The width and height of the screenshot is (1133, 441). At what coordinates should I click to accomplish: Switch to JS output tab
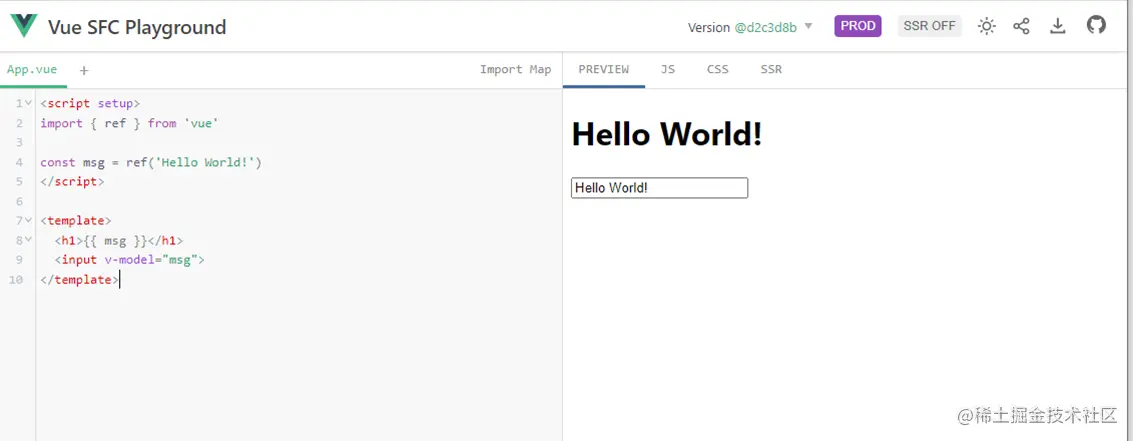pyautogui.click(x=668, y=69)
